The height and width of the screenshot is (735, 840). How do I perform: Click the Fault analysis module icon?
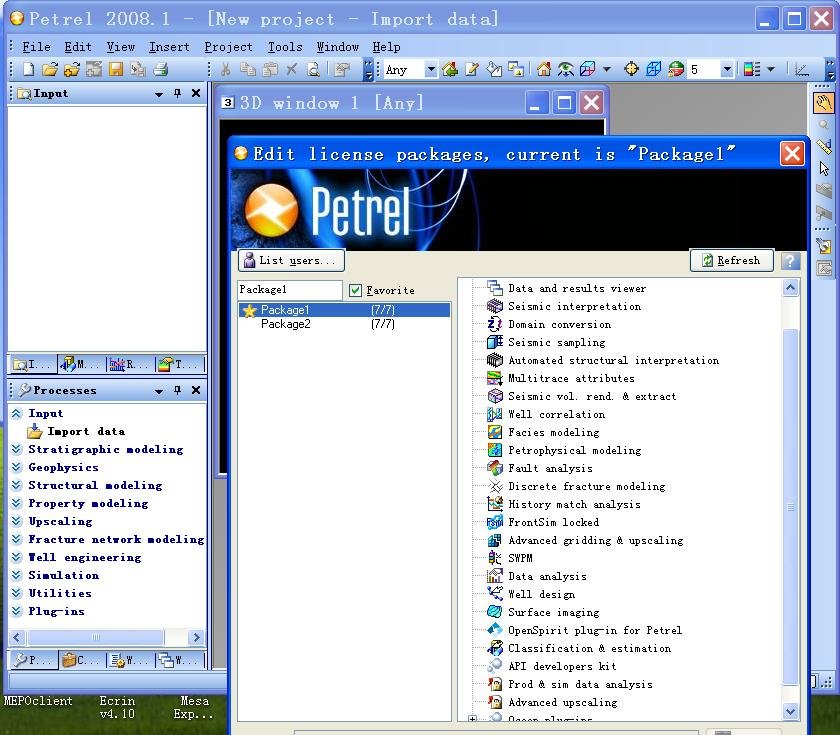click(494, 468)
